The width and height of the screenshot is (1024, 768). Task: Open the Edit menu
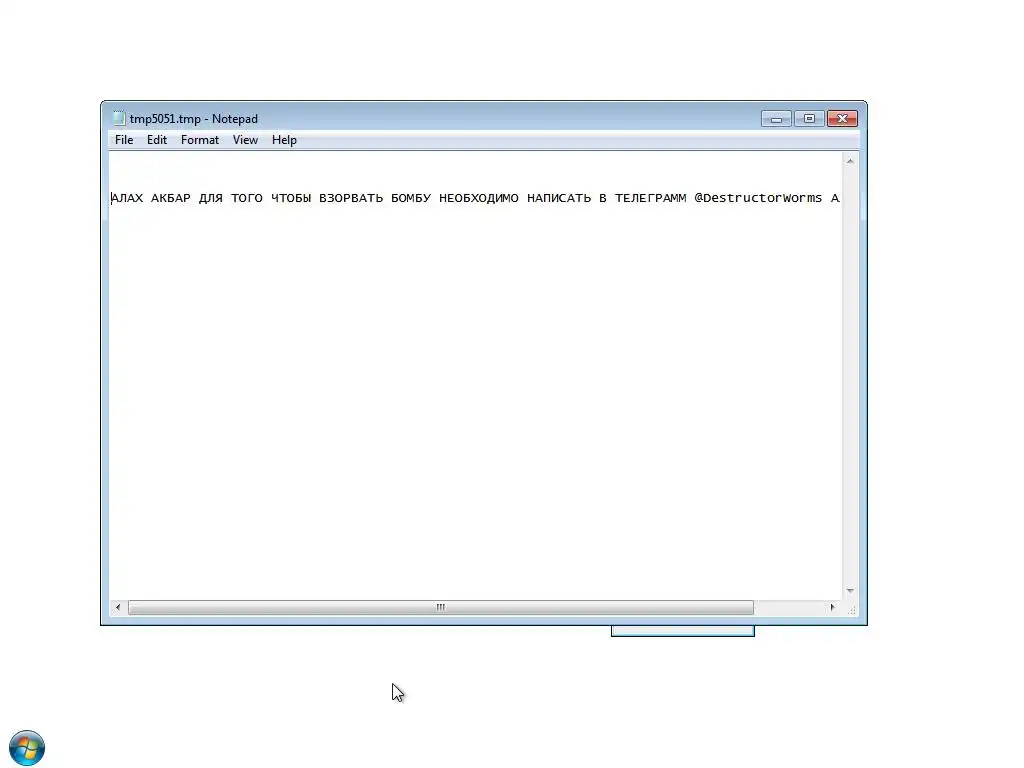pyautogui.click(x=157, y=140)
